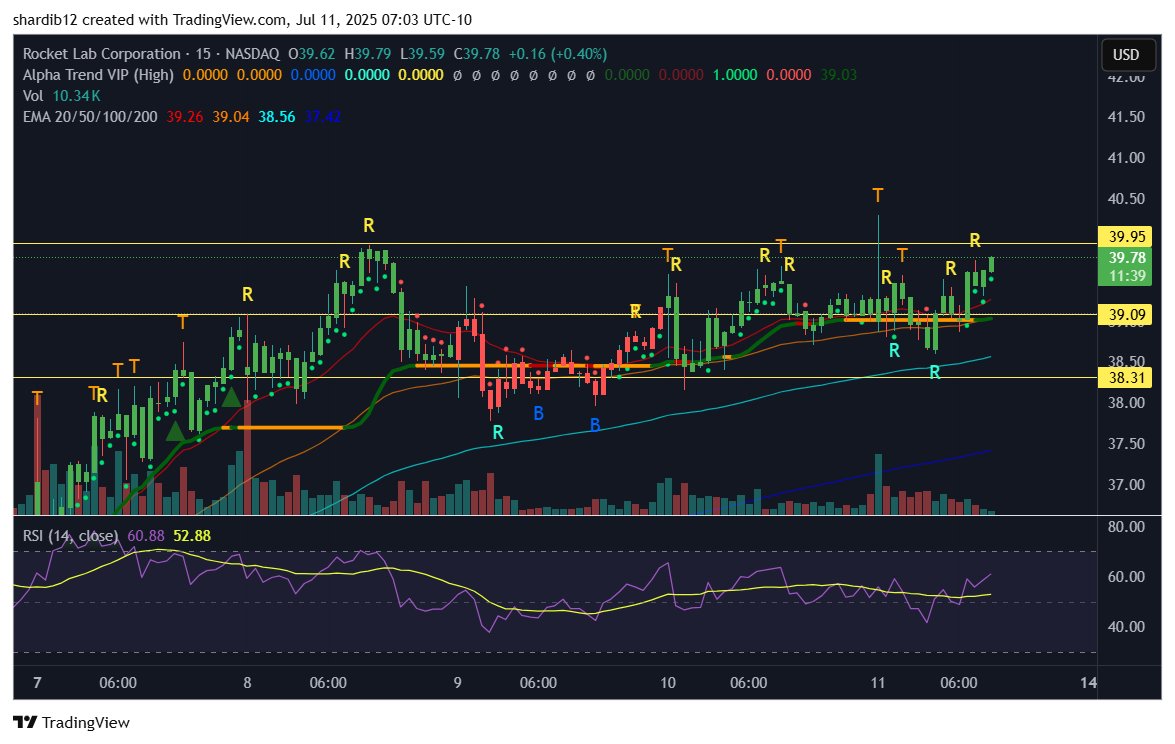Click the TradingView logo
Image resolution: width=1175 pixels, height=744 pixels.
(71, 722)
